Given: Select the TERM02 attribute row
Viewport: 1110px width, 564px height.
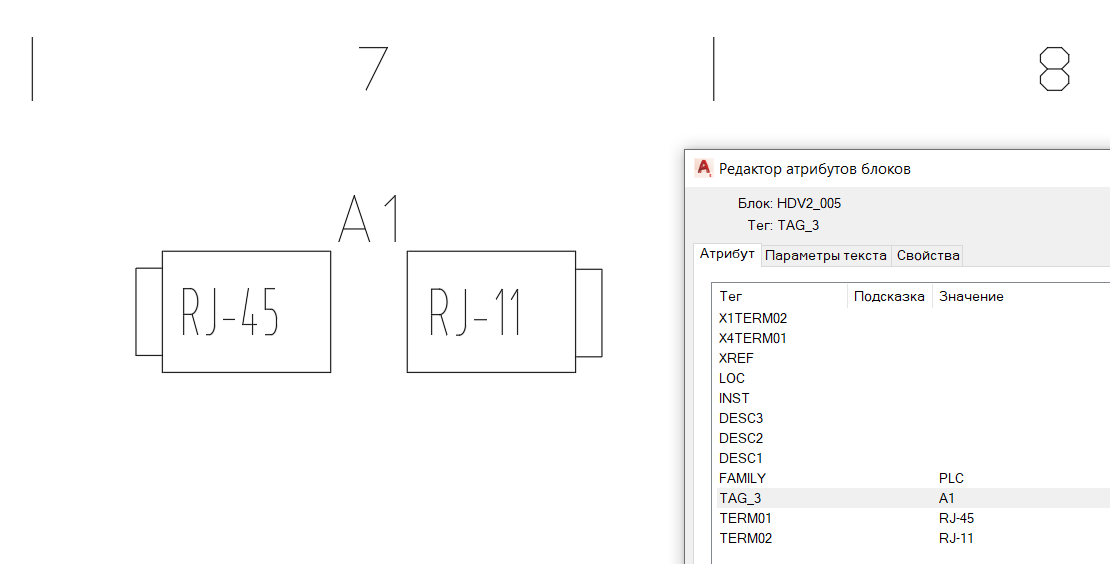Looking at the screenshot, I should coord(913,539).
